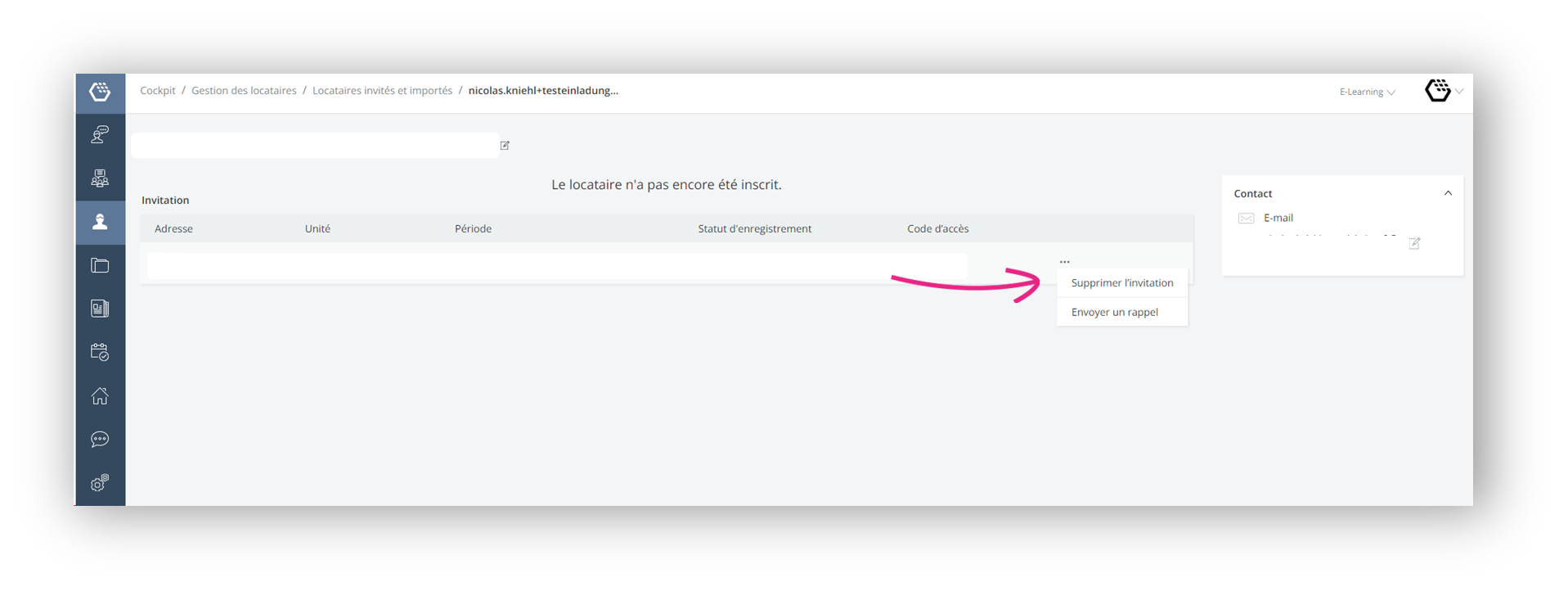Open the E-Learning dropdown
Image resolution: width=1568 pixels, height=591 pixels.
[x=1367, y=92]
